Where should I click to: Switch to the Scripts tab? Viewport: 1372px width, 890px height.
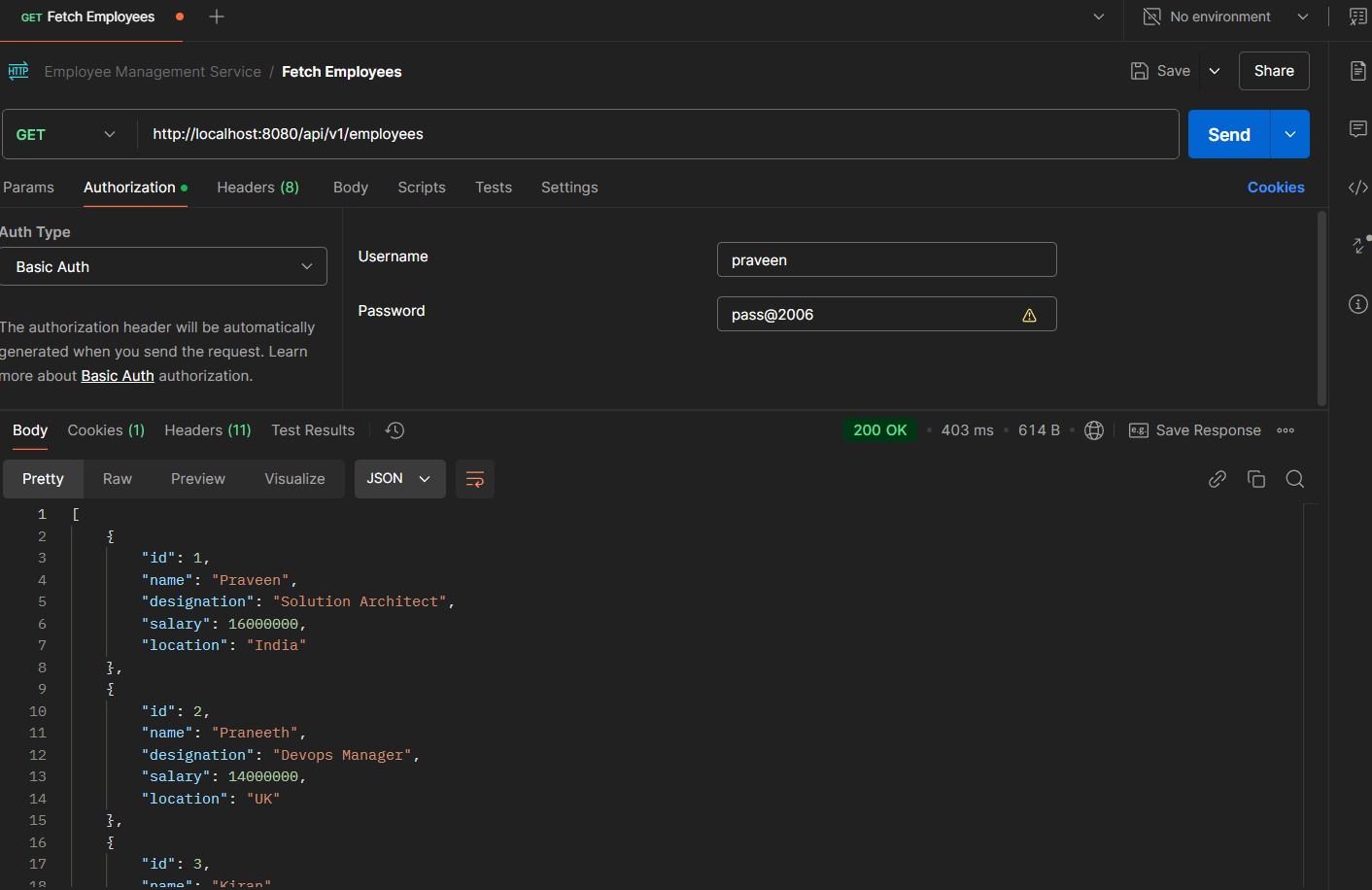pos(422,188)
